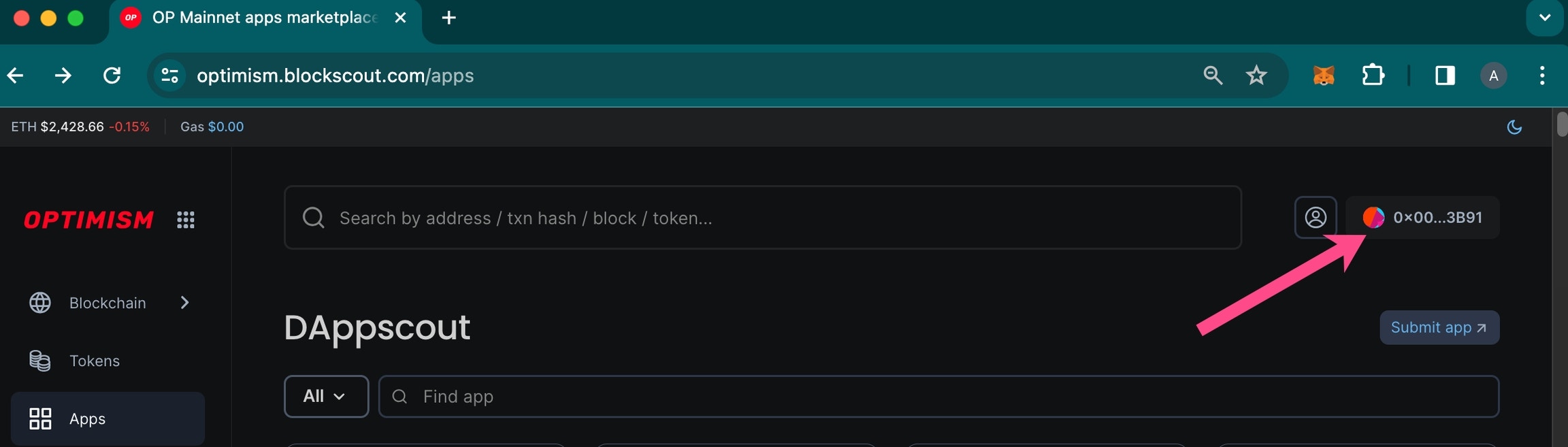This screenshot has width=1568, height=447.
Task: View site information for blockscout URL
Action: click(169, 75)
